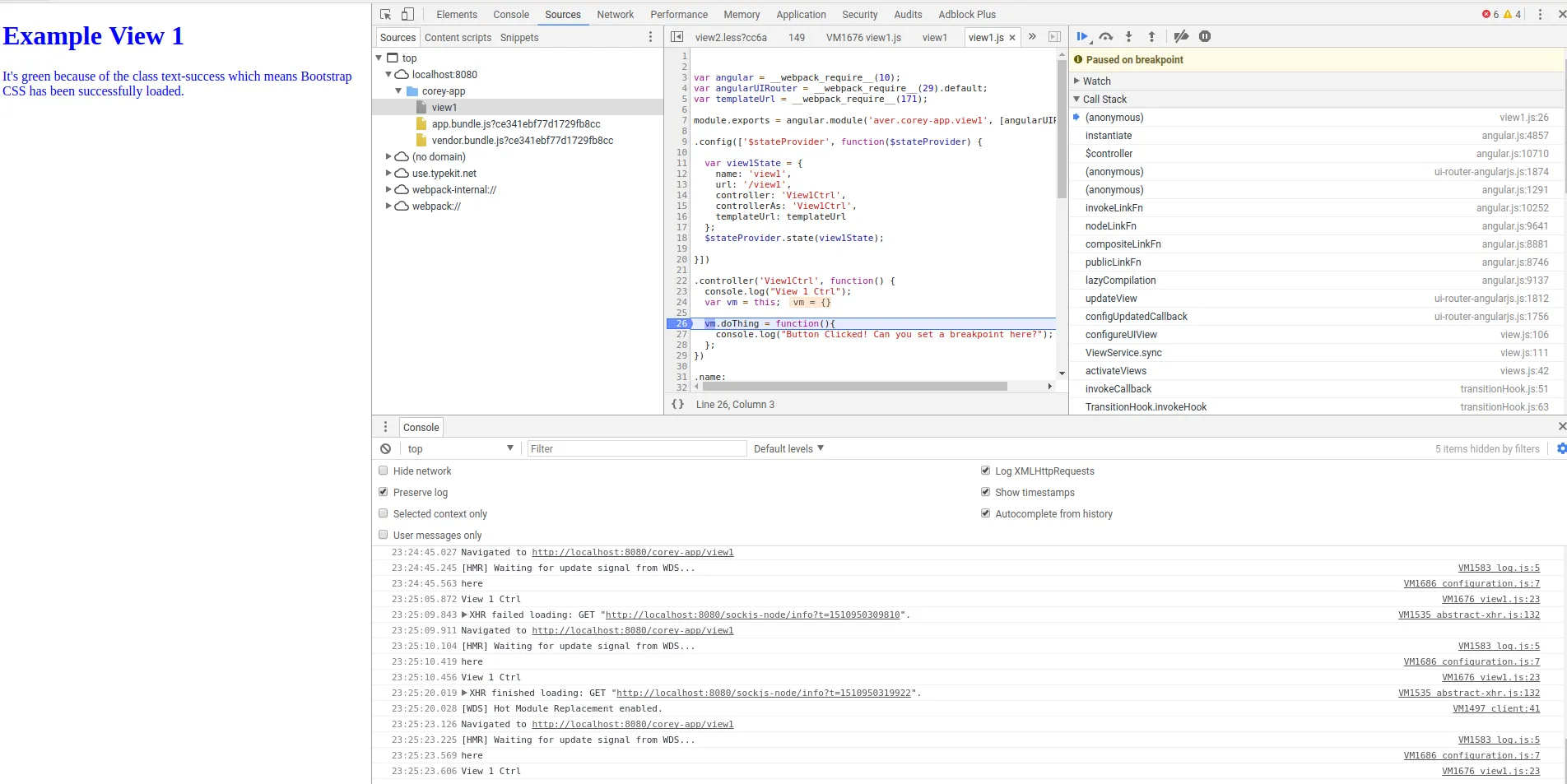1567x784 pixels.
Task: Click the inspect element picker icon
Action: pyautogui.click(x=385, y=15)
